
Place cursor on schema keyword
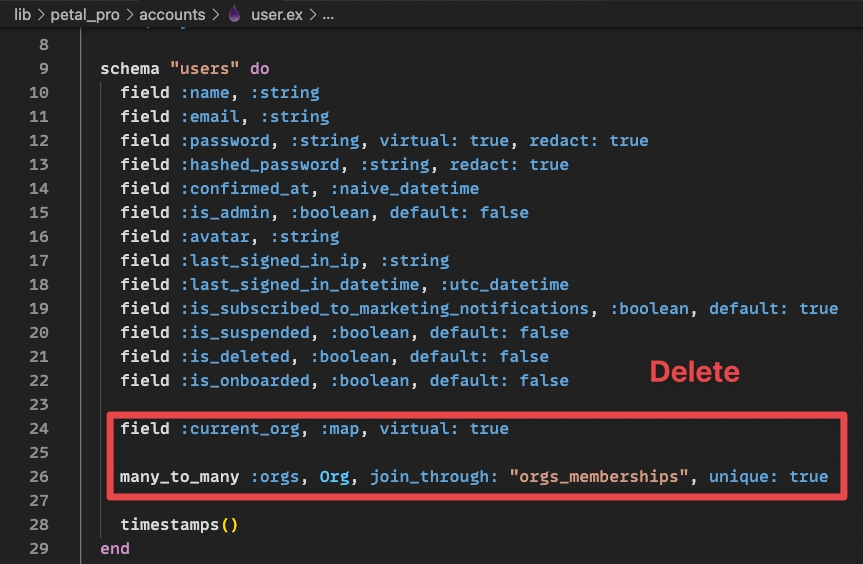(x=130, y=69)
